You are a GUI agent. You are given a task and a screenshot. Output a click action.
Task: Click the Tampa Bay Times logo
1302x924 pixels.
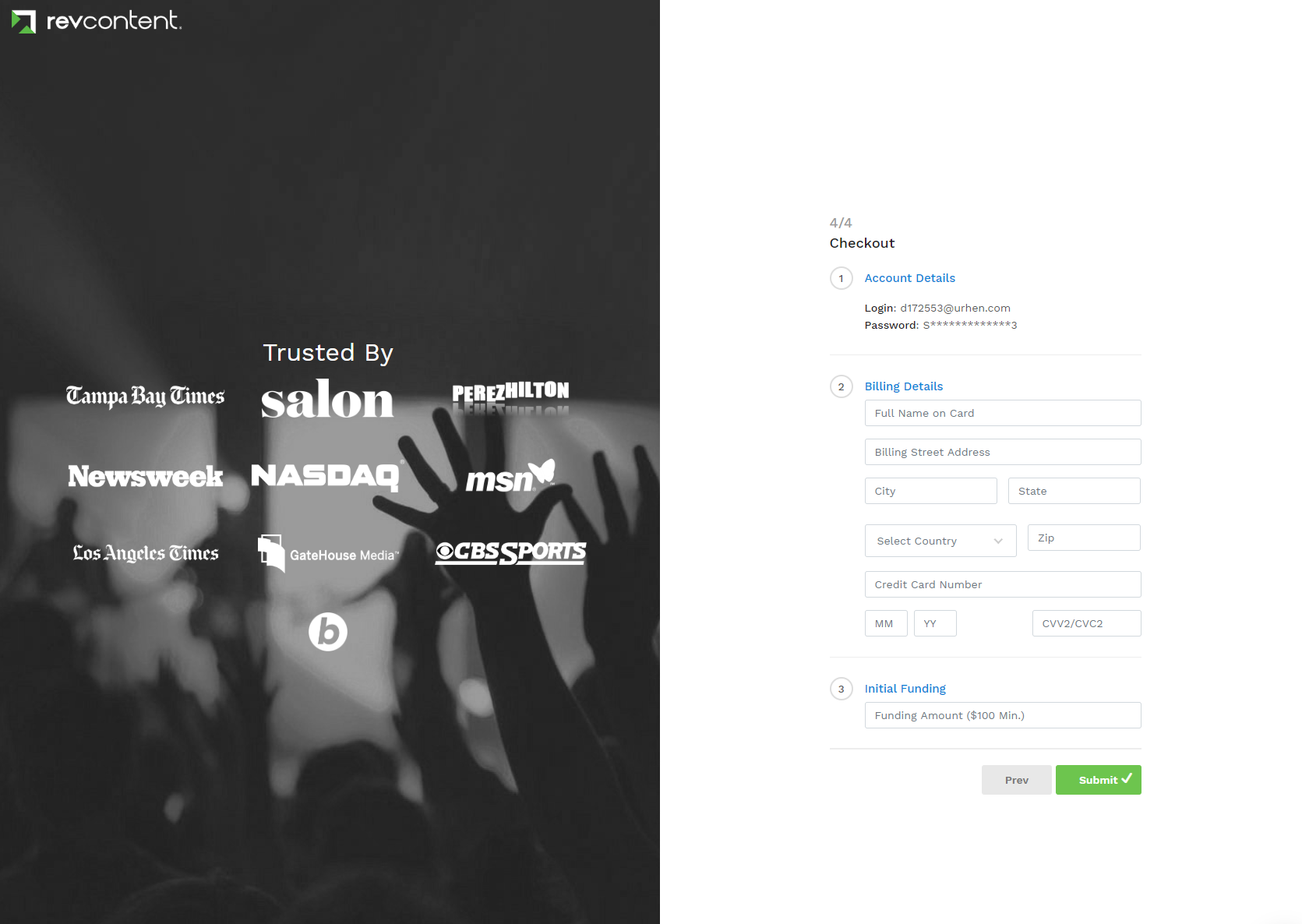[x=146, y=397]
